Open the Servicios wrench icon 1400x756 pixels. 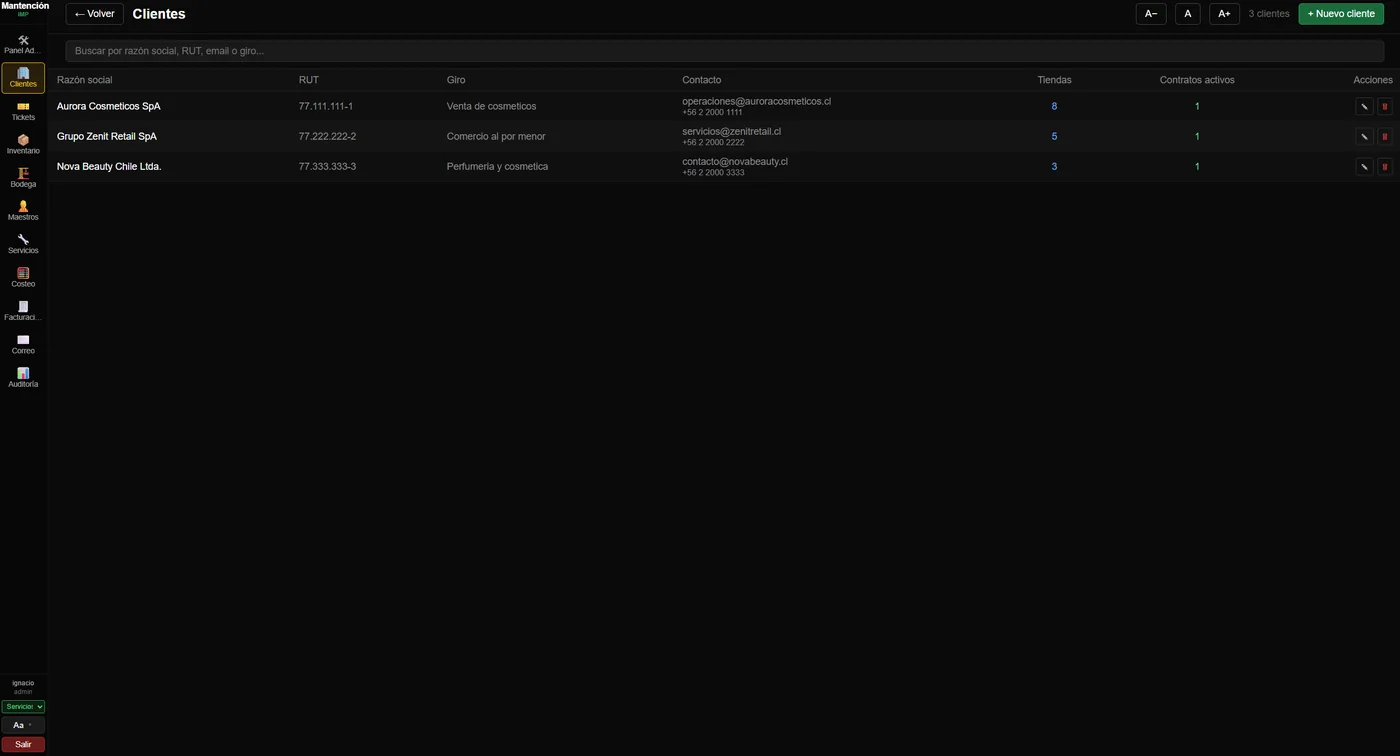pyautogui.click(x=23, y=245)
